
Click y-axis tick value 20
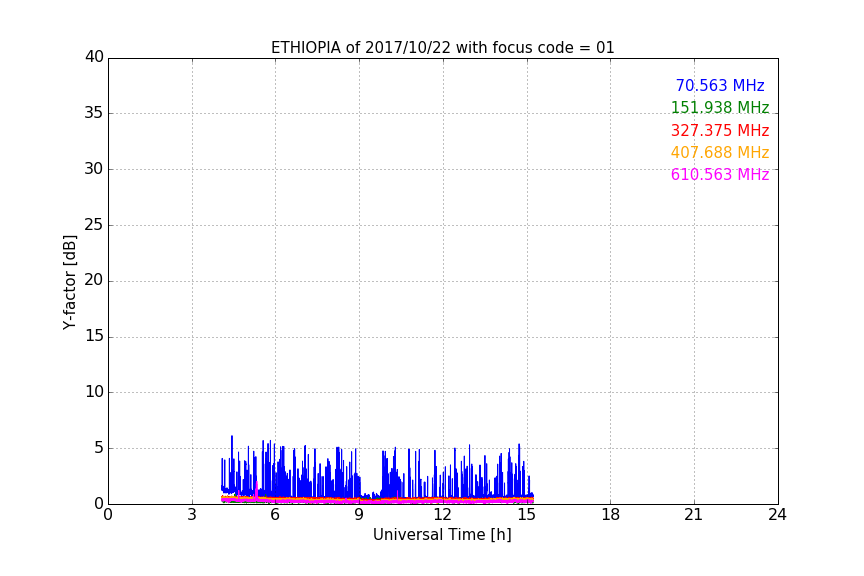[x=94, y=280]
